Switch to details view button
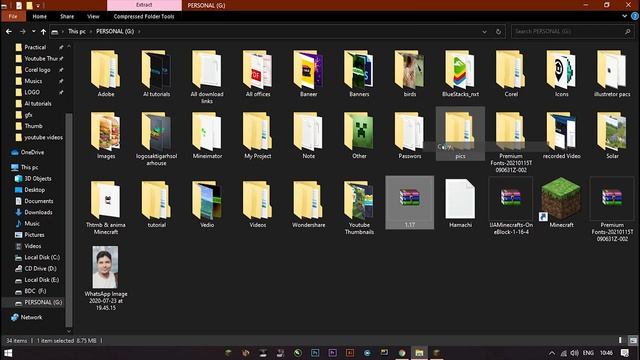This screenshot has height=360, width=640. (x=620, y=340)
